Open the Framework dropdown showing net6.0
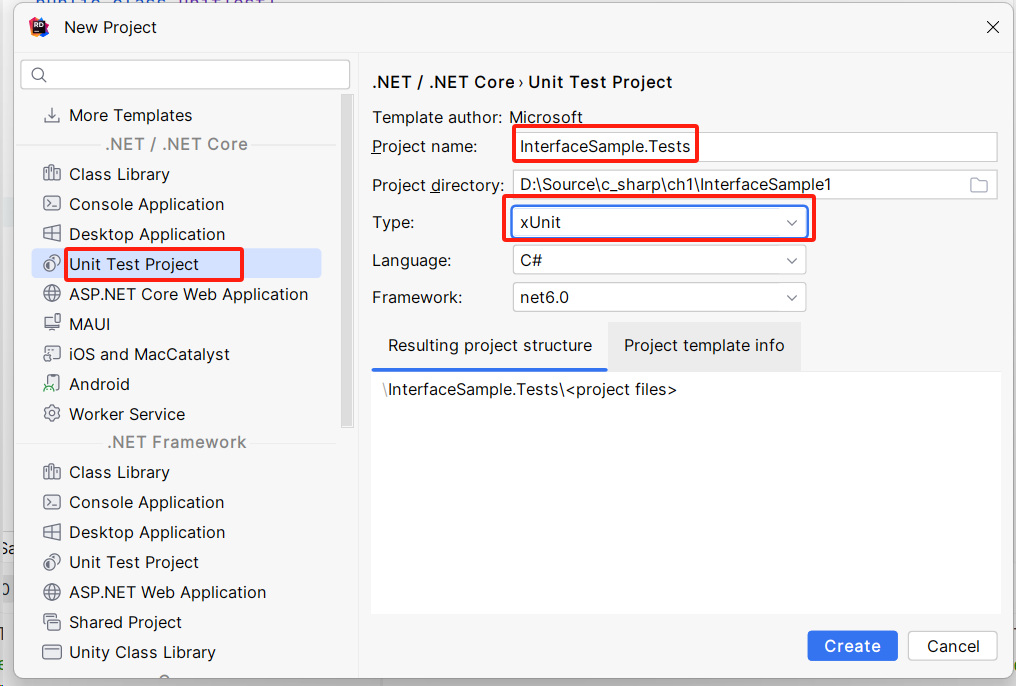 click(659, 297)
